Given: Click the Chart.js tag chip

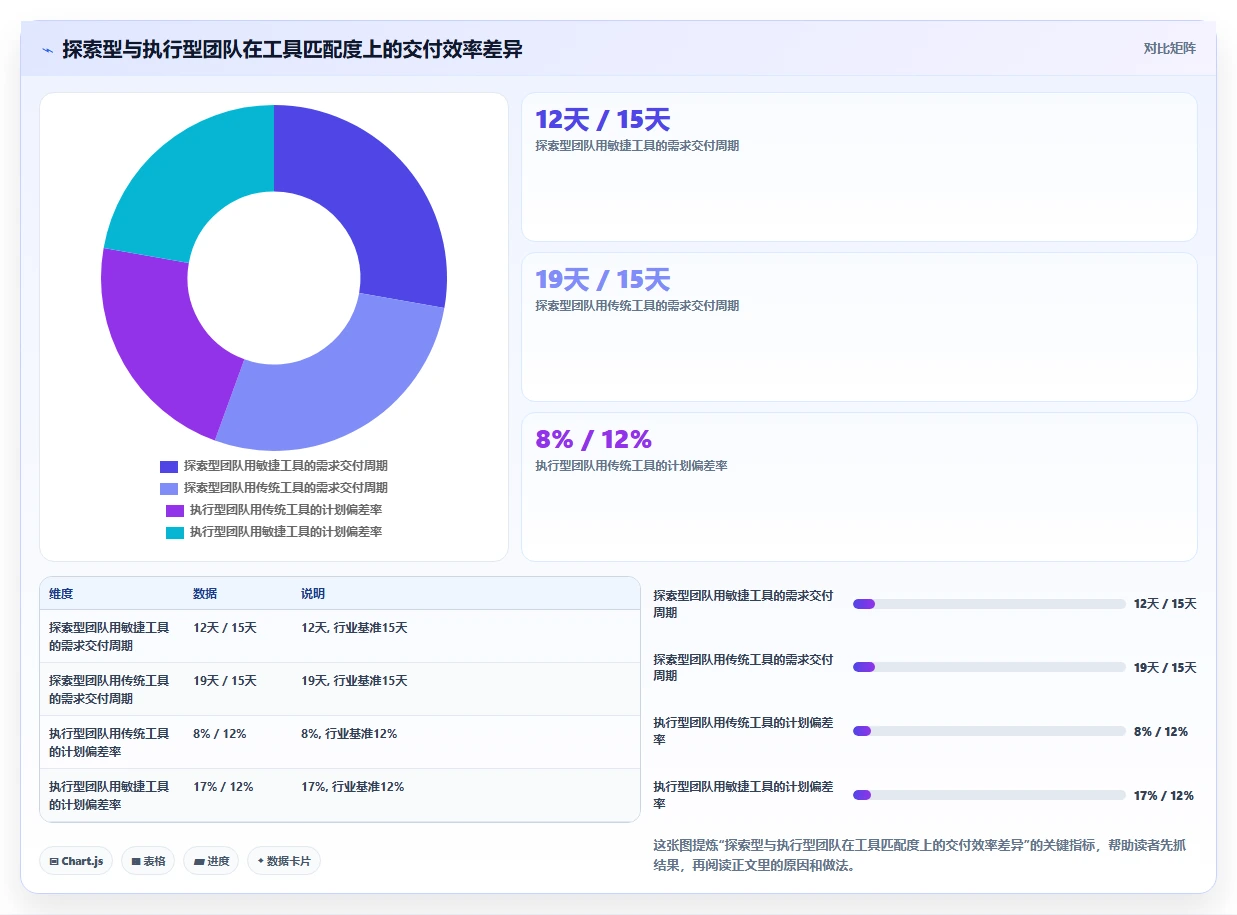Looking at the screenshot, I should click(x=76, y=861).
